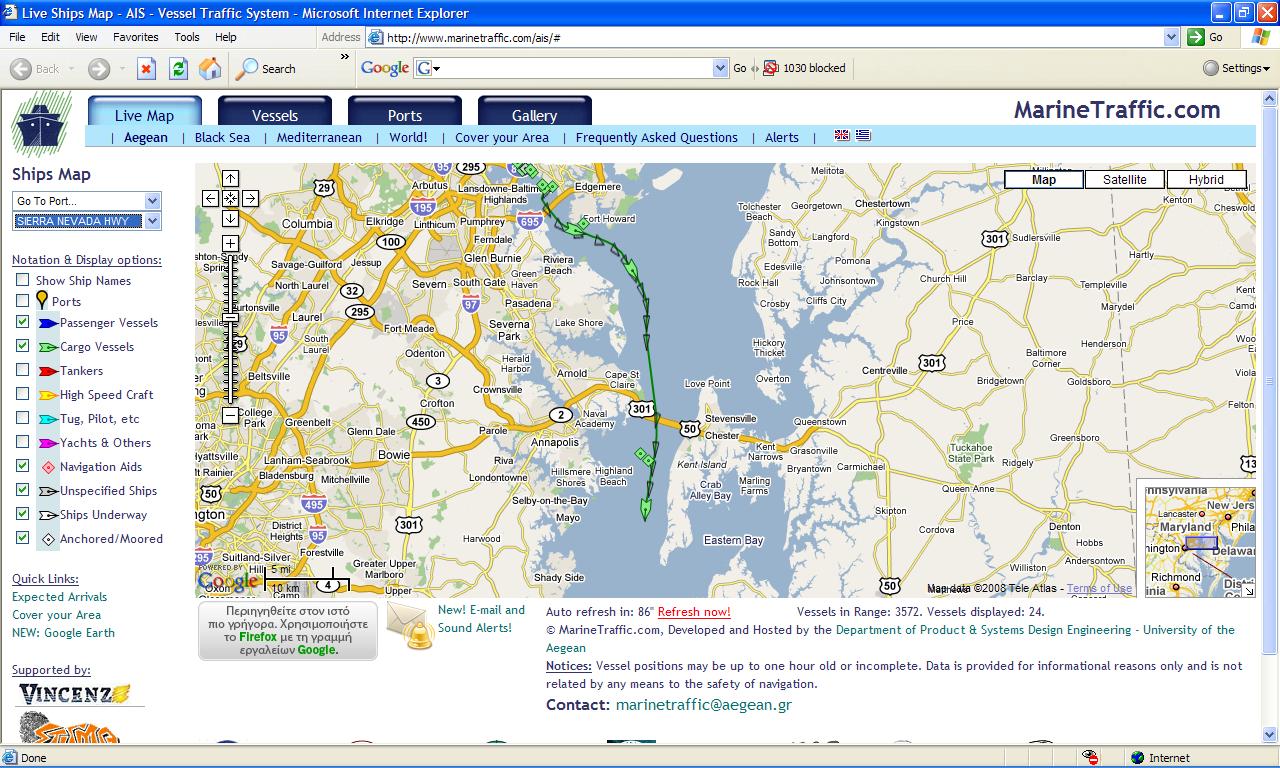
Task: Click the popup blocker '1030 blocked' icon
Action: click(771, 68)
